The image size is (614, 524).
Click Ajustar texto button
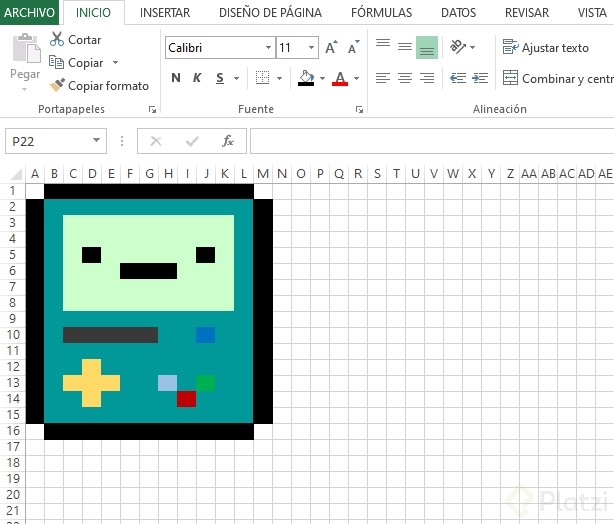pos(545,47)
